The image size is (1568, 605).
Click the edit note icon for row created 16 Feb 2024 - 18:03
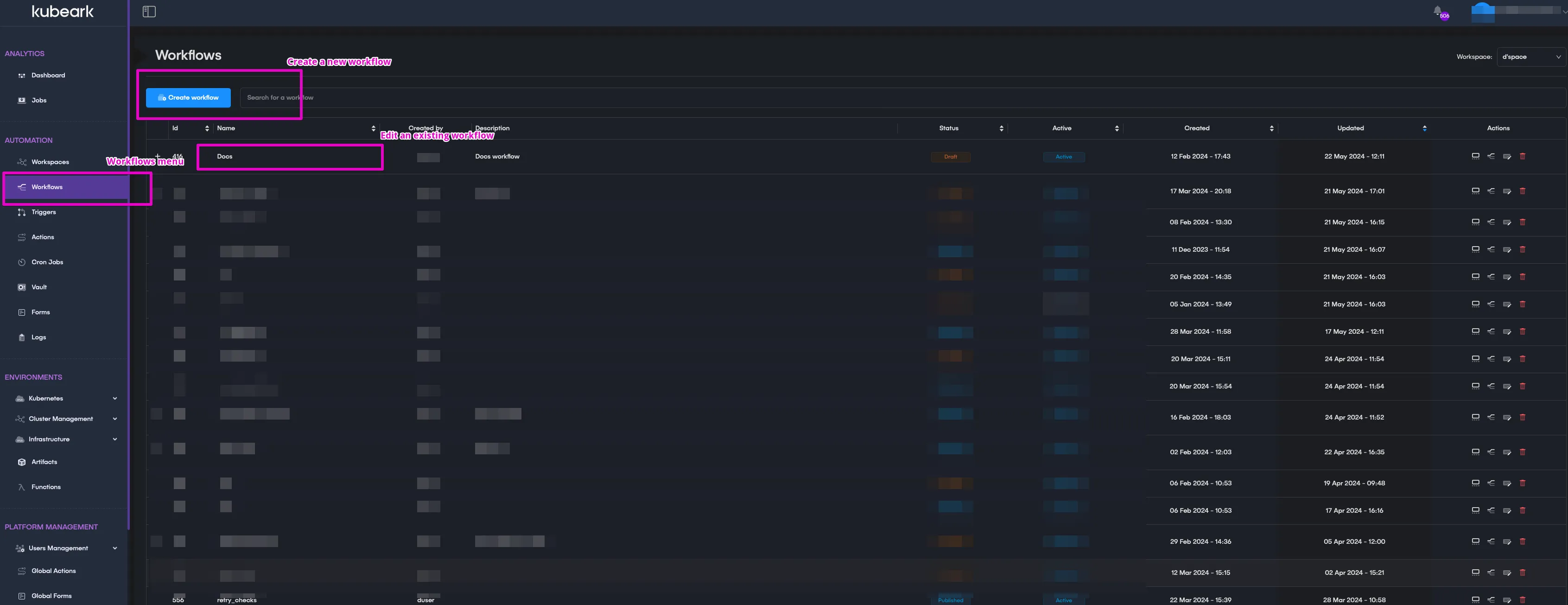[1506, 418]
